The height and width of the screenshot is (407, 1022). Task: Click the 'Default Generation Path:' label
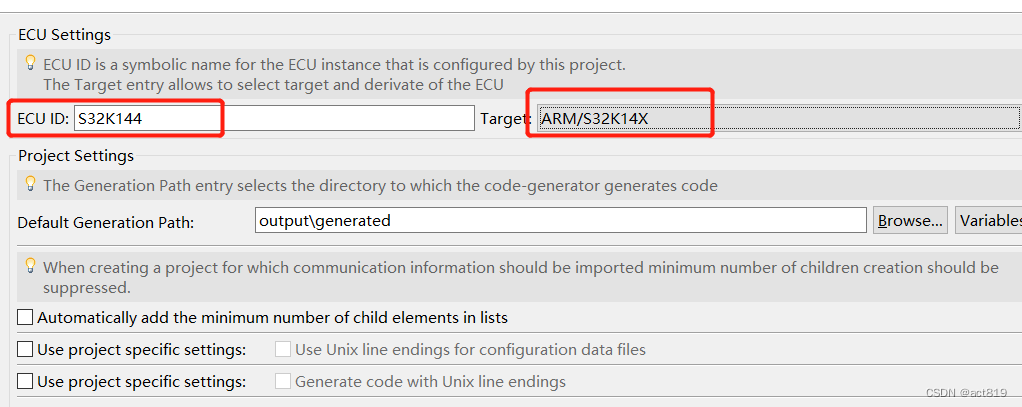106,221
